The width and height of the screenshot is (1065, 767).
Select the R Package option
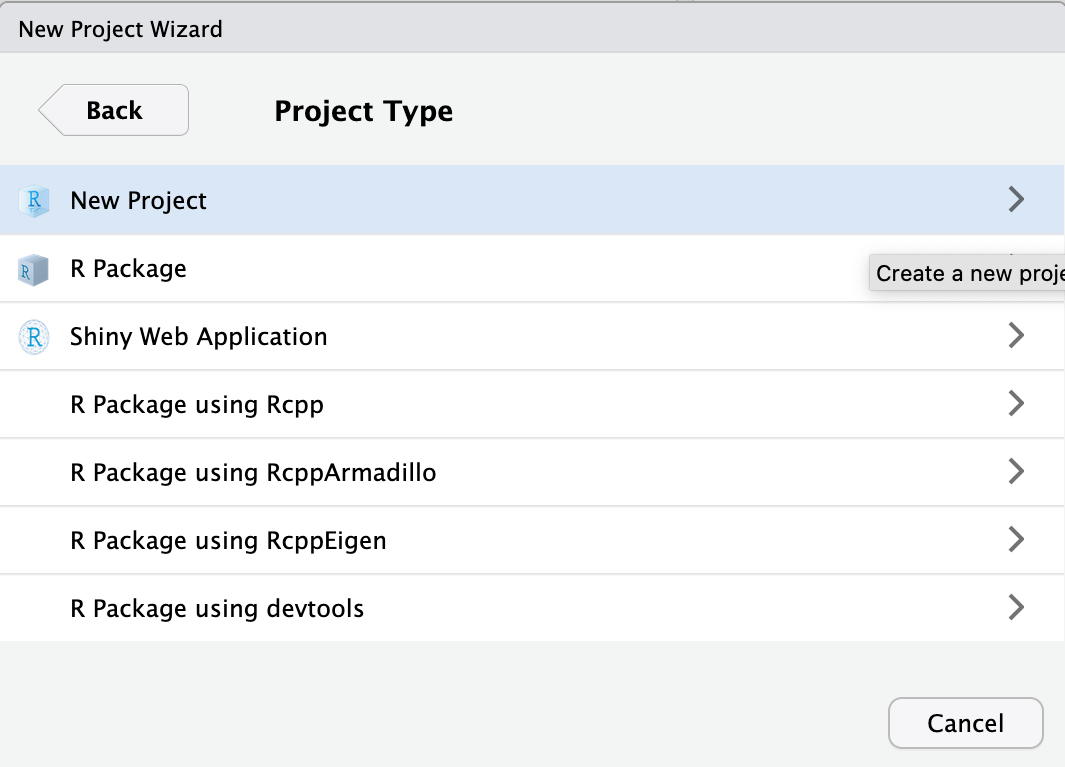128,269
